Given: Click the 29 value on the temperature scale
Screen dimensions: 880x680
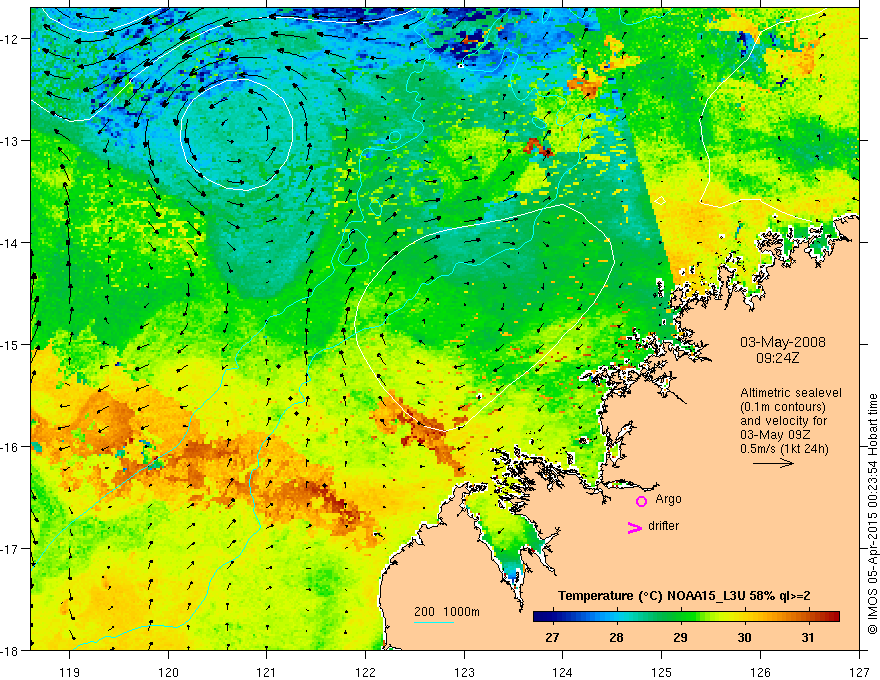Looking at the screenshot, I should [x=680, y=637].
